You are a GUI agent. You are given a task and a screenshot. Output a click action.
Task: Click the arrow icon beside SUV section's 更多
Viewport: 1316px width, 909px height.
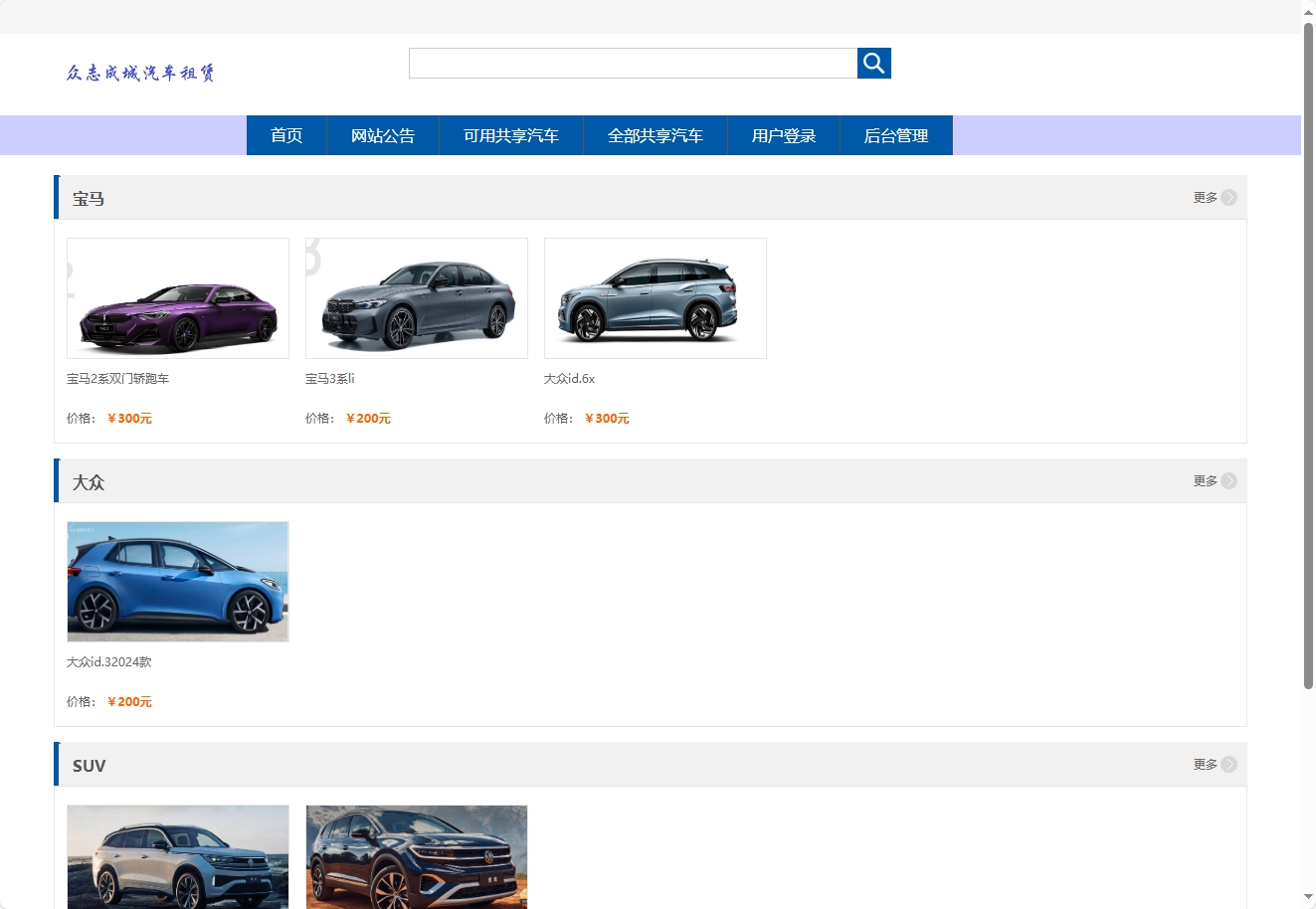1229,764
